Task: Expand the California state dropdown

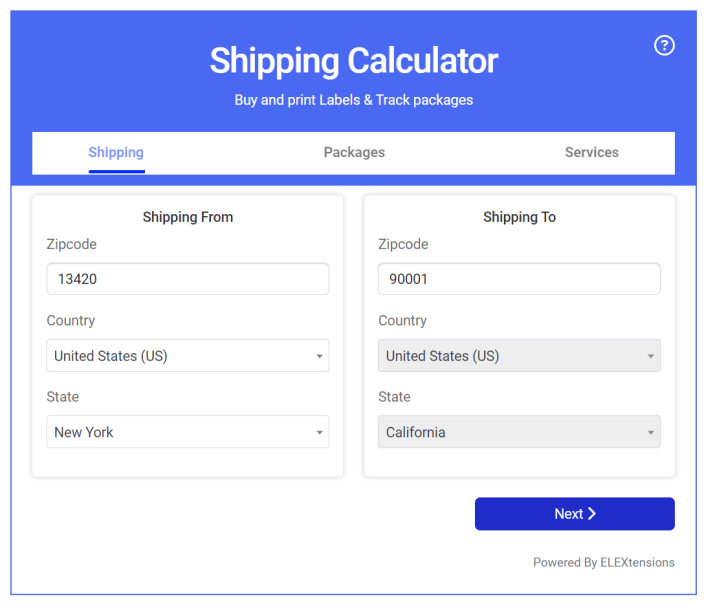Action: click(x=519, y=432)
